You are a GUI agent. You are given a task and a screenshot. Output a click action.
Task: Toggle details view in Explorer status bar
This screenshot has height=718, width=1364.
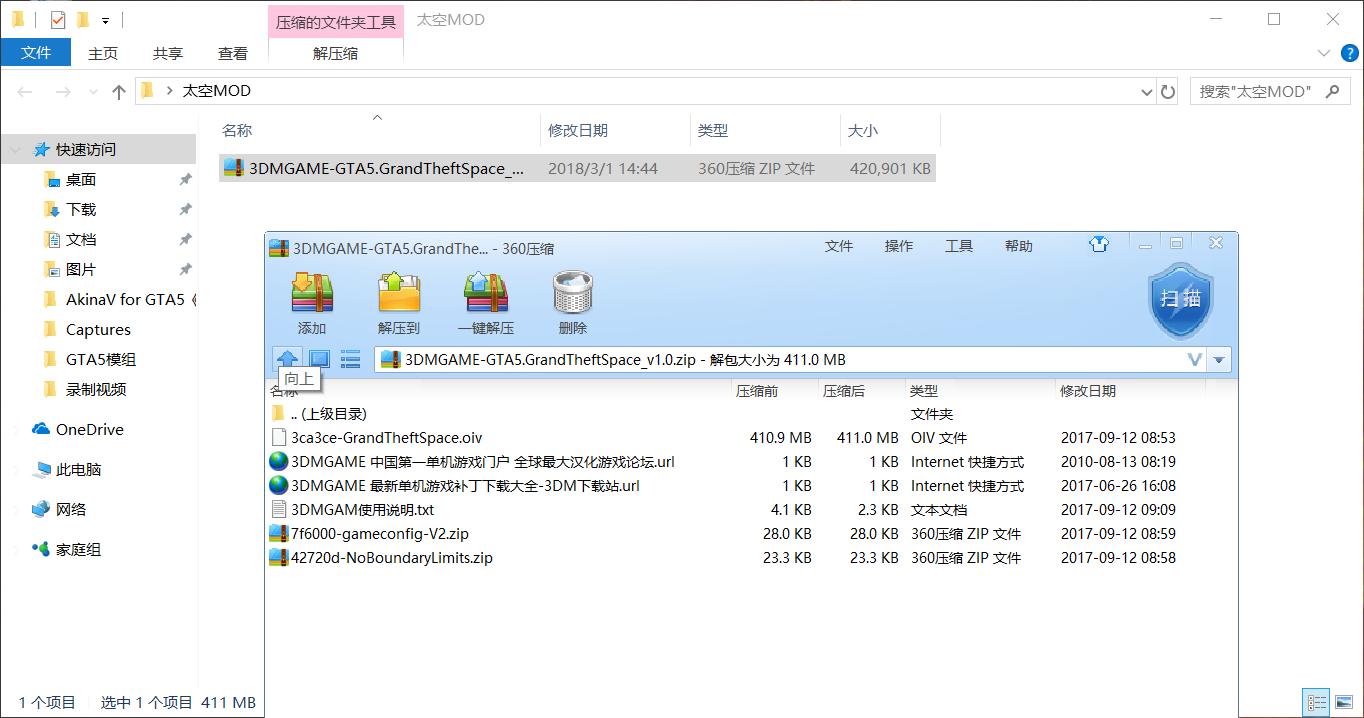pos(1316,702)
